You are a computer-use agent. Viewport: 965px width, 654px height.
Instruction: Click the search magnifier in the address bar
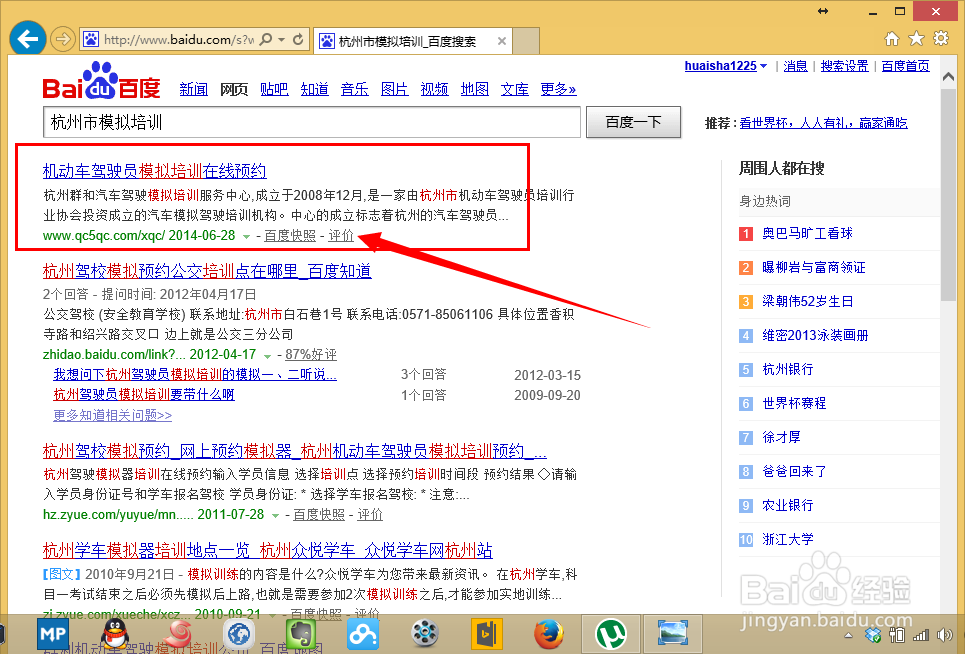[x=266, y=39]
